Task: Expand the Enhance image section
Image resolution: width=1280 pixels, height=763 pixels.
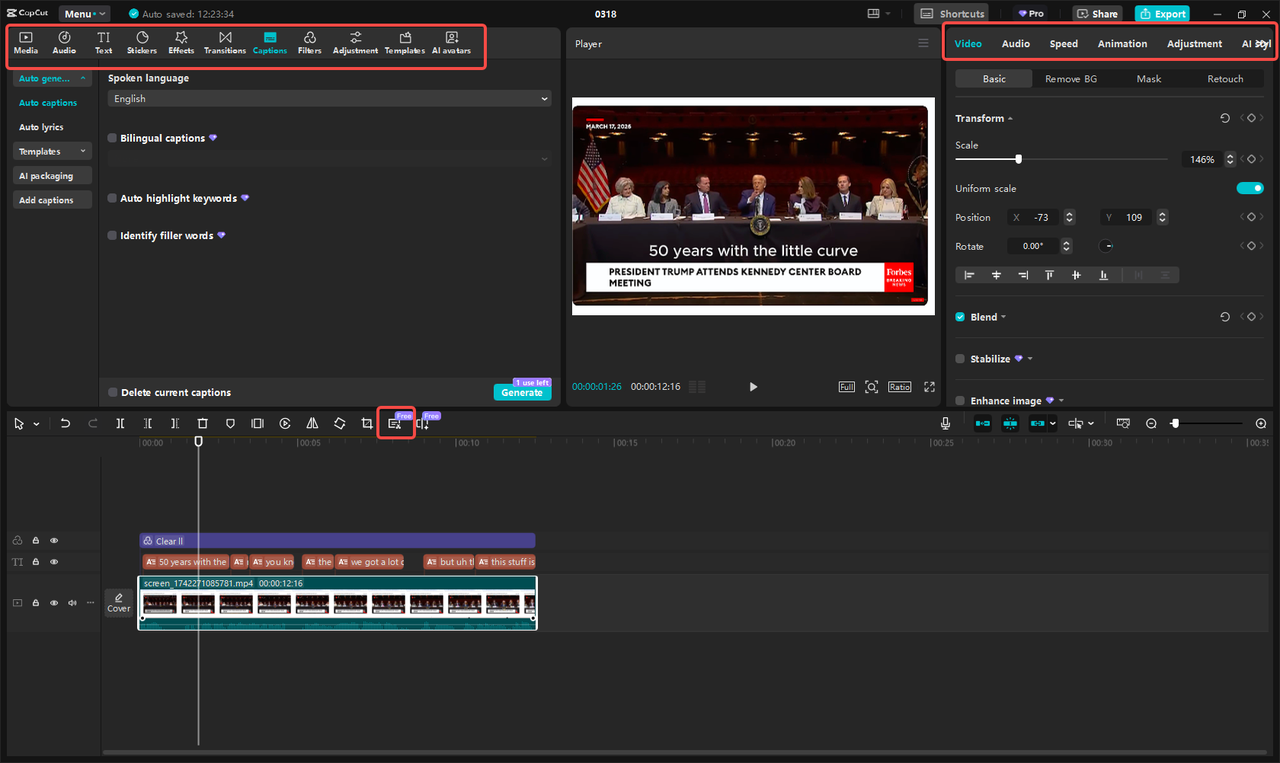Action: [x=1063, y=400]
